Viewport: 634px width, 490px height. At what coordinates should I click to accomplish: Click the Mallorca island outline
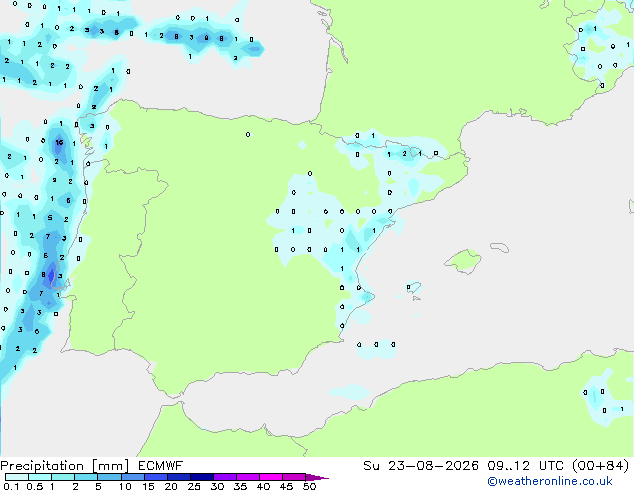[x=463, y=261]
